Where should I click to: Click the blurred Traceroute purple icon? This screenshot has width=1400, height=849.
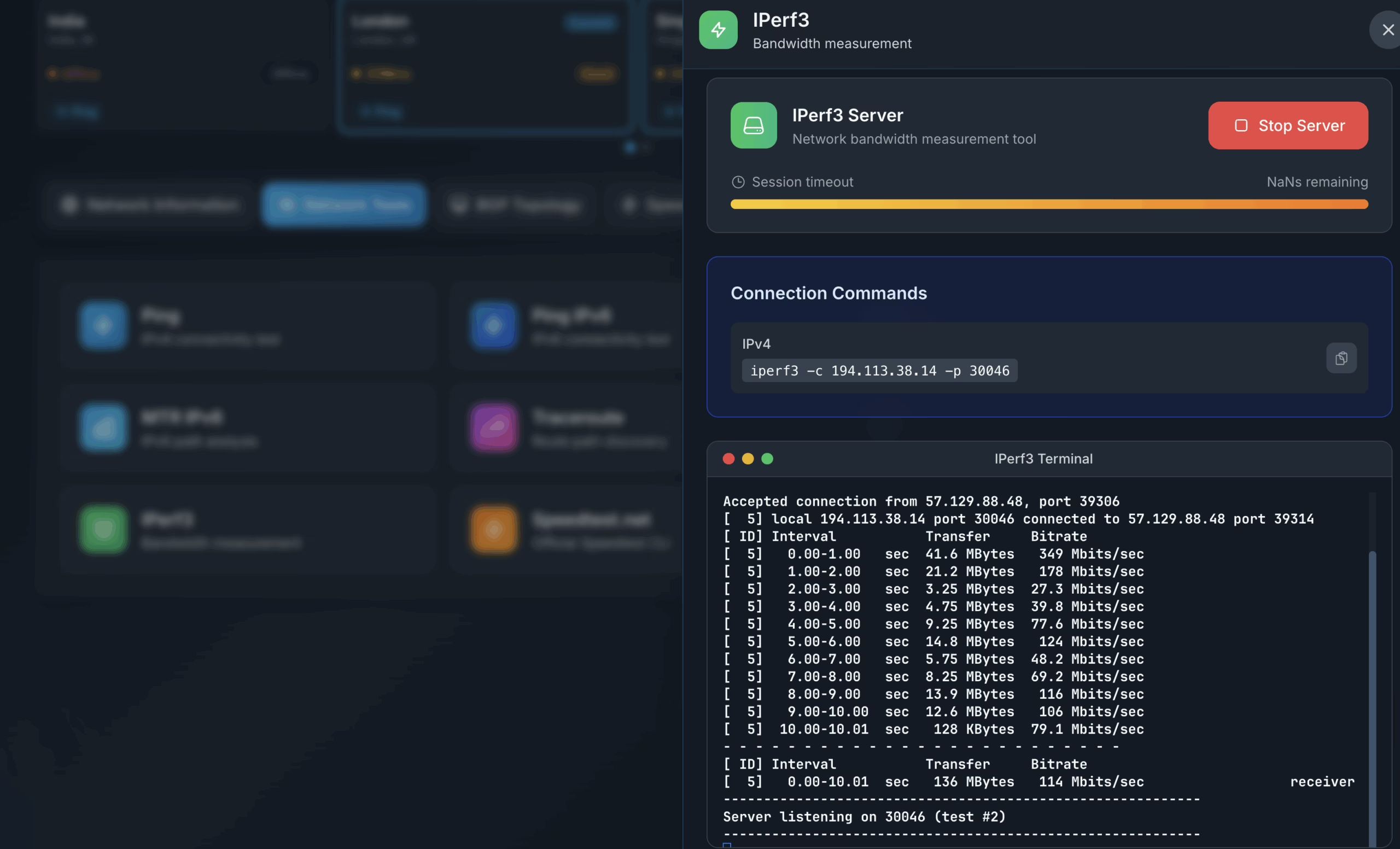pyautogui.click(x=493, y=427)
